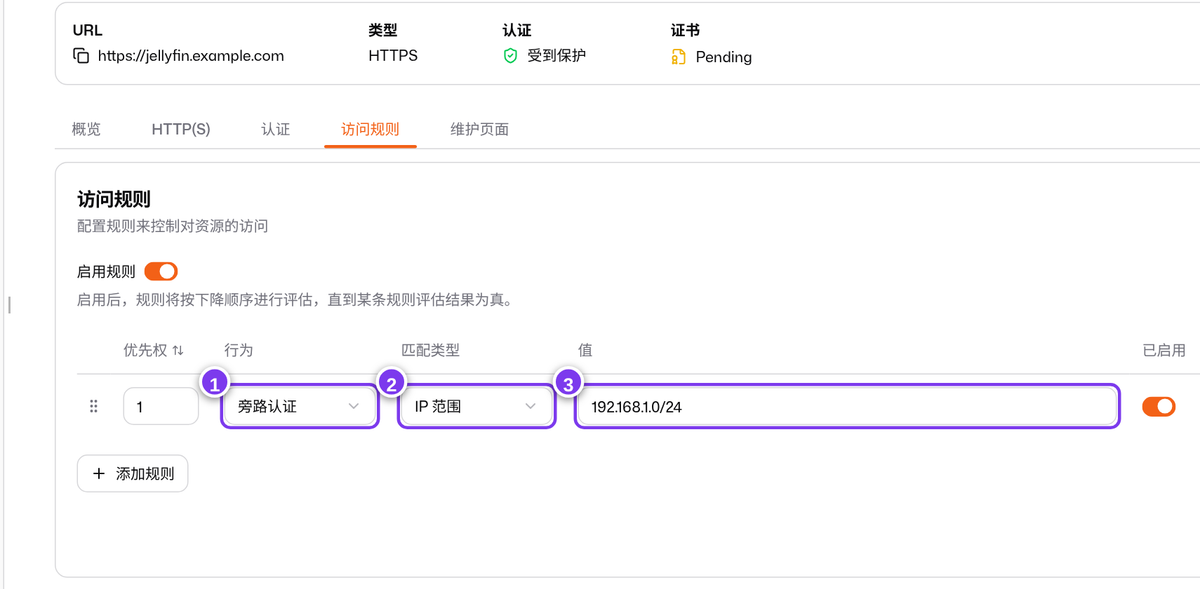Switch to the HTTP(S) tab

[x=181, y=129]
